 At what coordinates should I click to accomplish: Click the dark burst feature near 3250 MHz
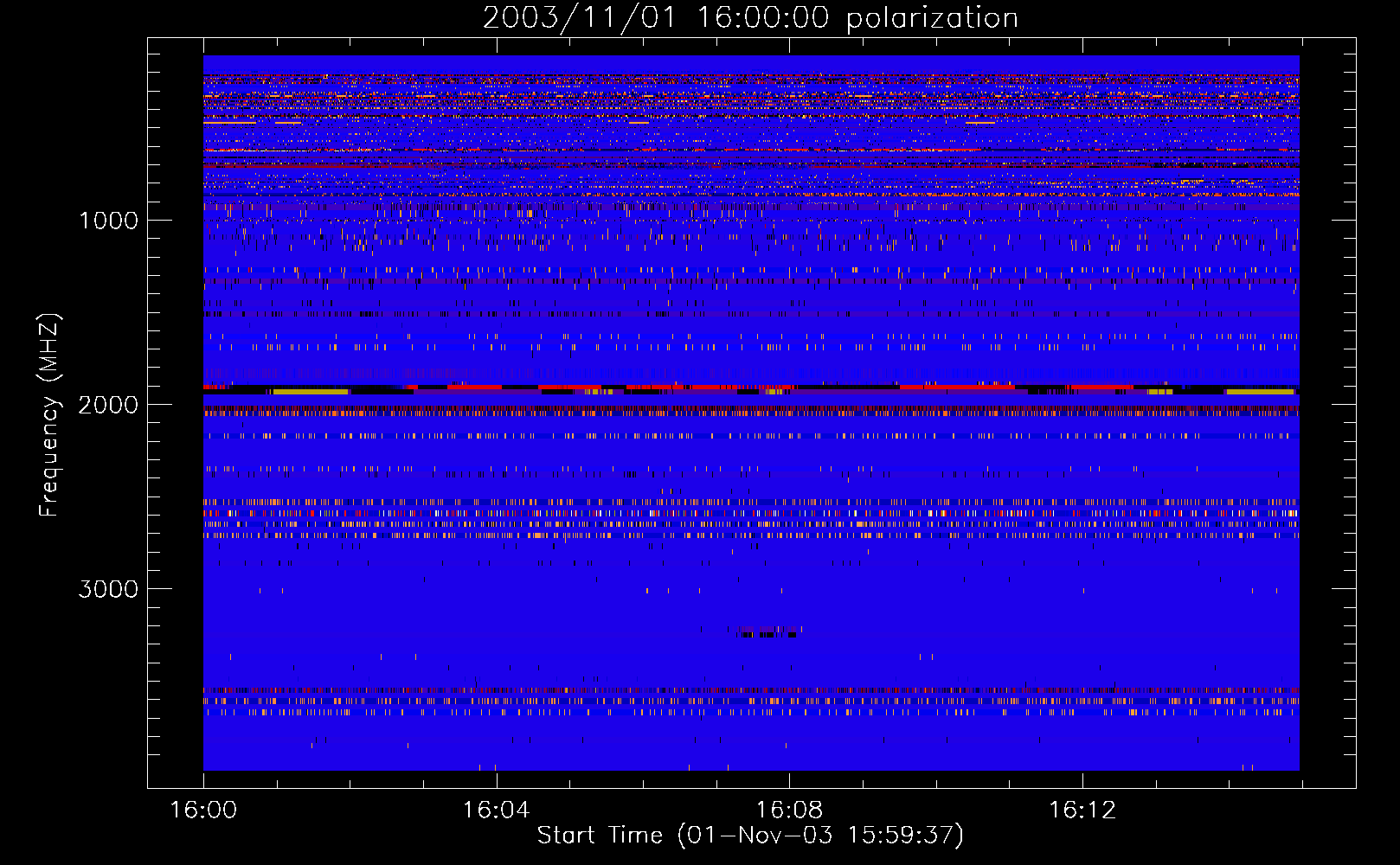pos(768,631)
